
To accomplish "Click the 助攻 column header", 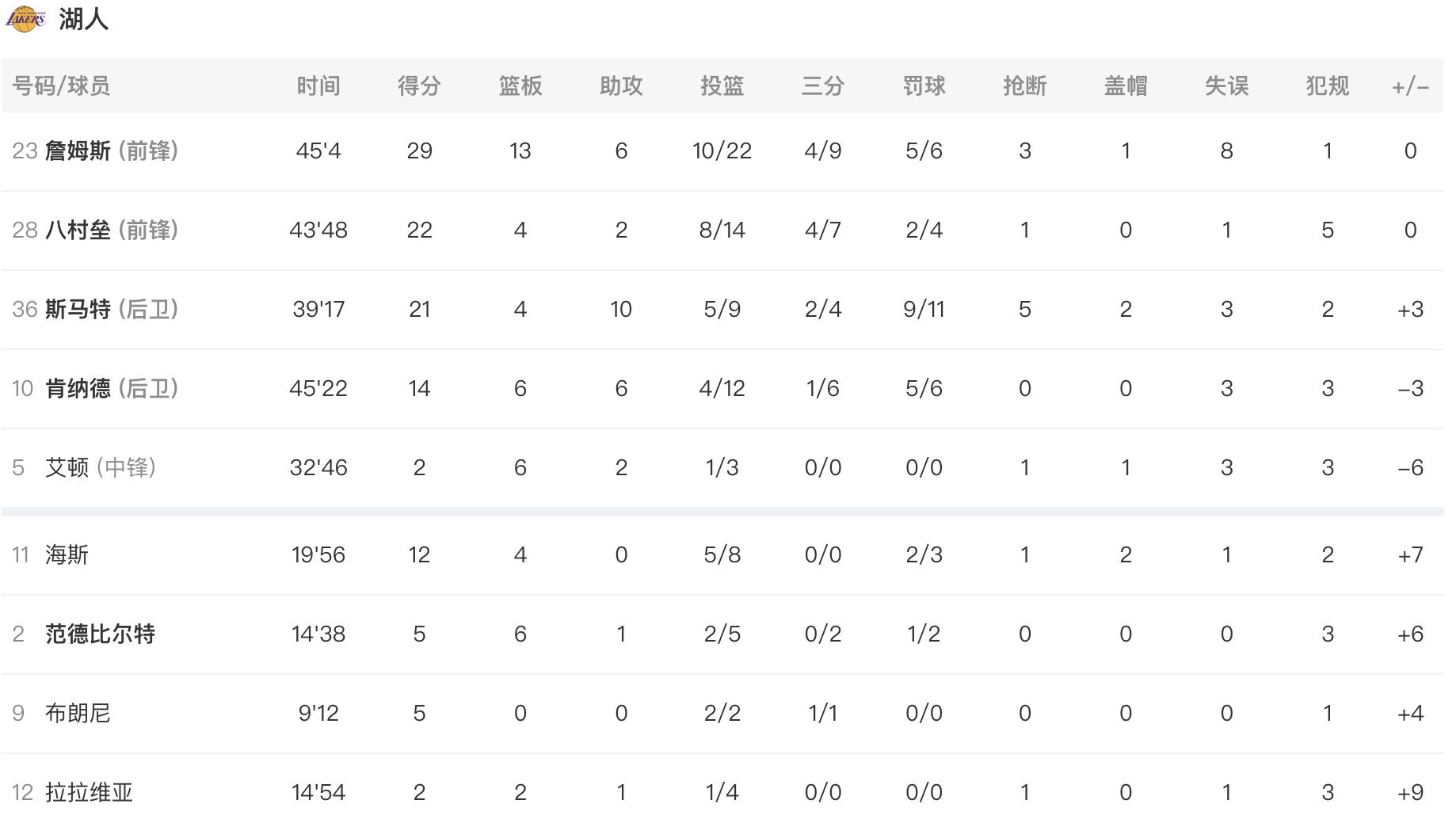I will pos(621,86).
